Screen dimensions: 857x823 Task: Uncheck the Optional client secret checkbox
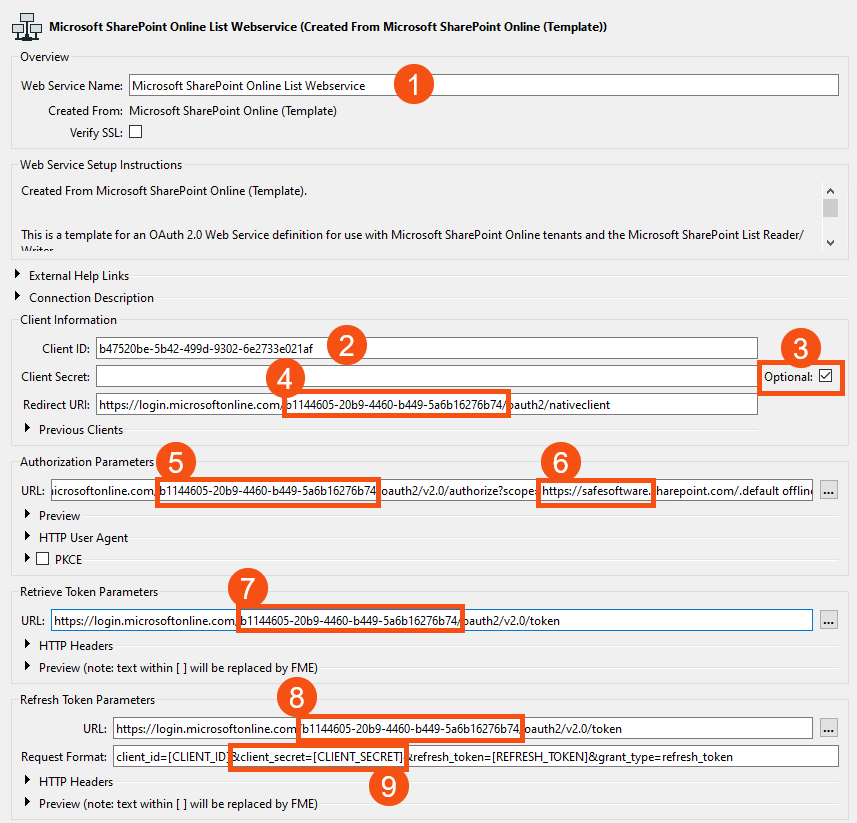click(x=825, y=376)
